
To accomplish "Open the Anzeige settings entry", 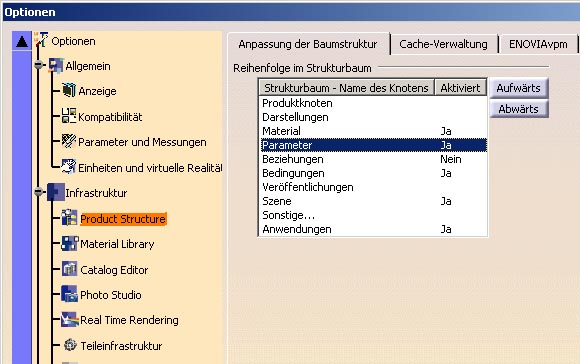I will click(x=97, y=91).
